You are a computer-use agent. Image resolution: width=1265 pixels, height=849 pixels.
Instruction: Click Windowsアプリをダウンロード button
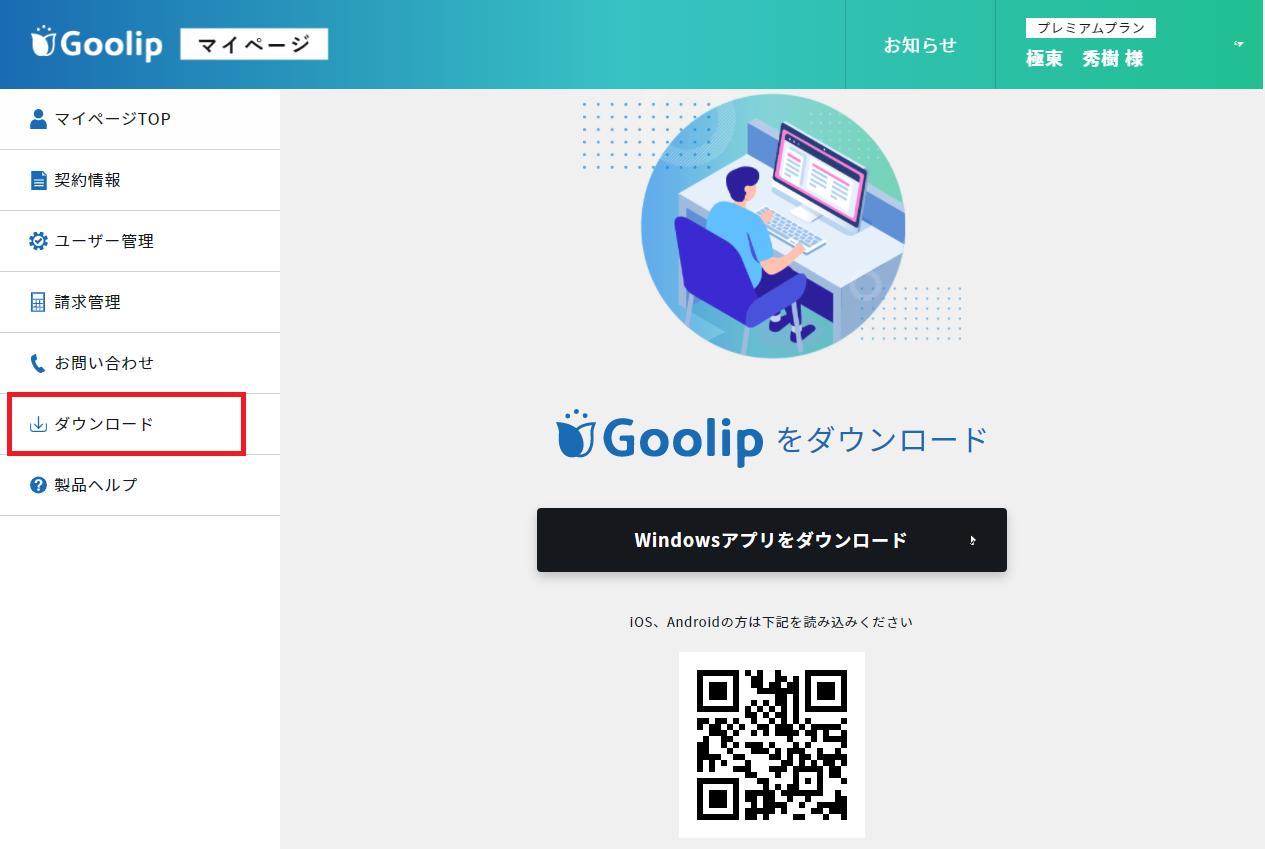click(771, 540)
